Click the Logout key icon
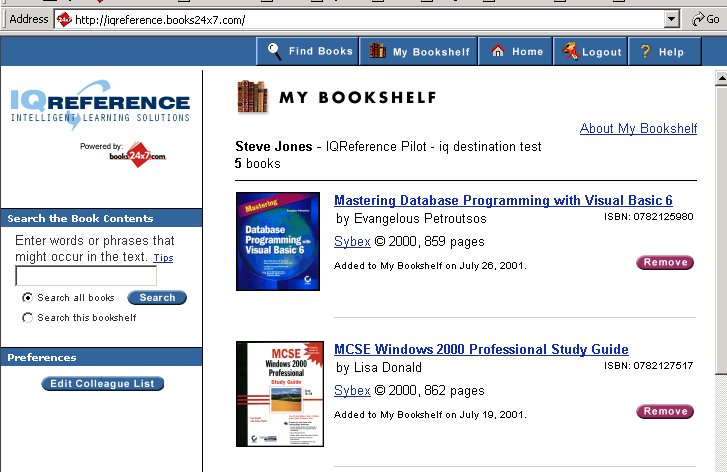This screenshot has width=727, height=472. (571, 51)
